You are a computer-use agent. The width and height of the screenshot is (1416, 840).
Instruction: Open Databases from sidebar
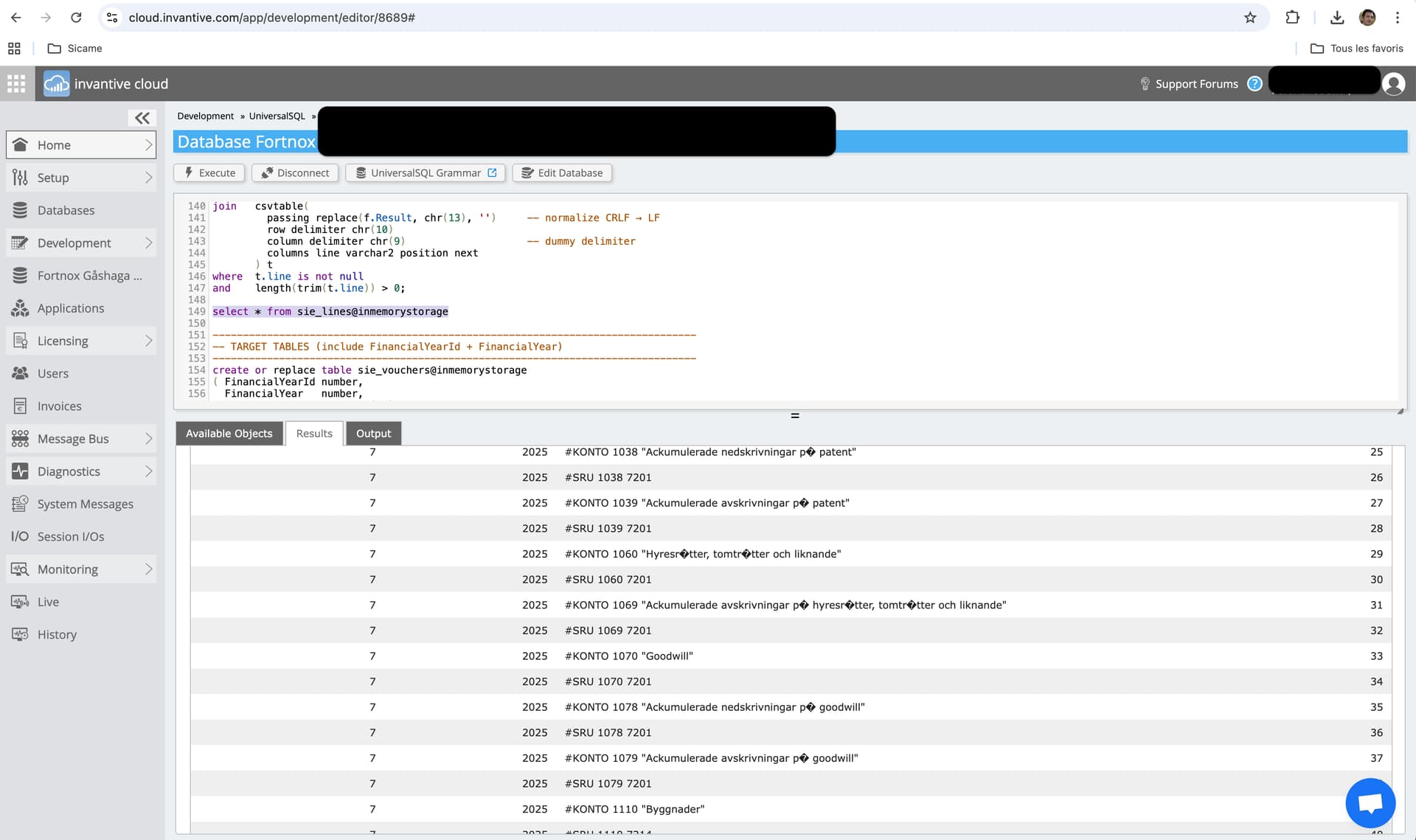pos(66,210)
